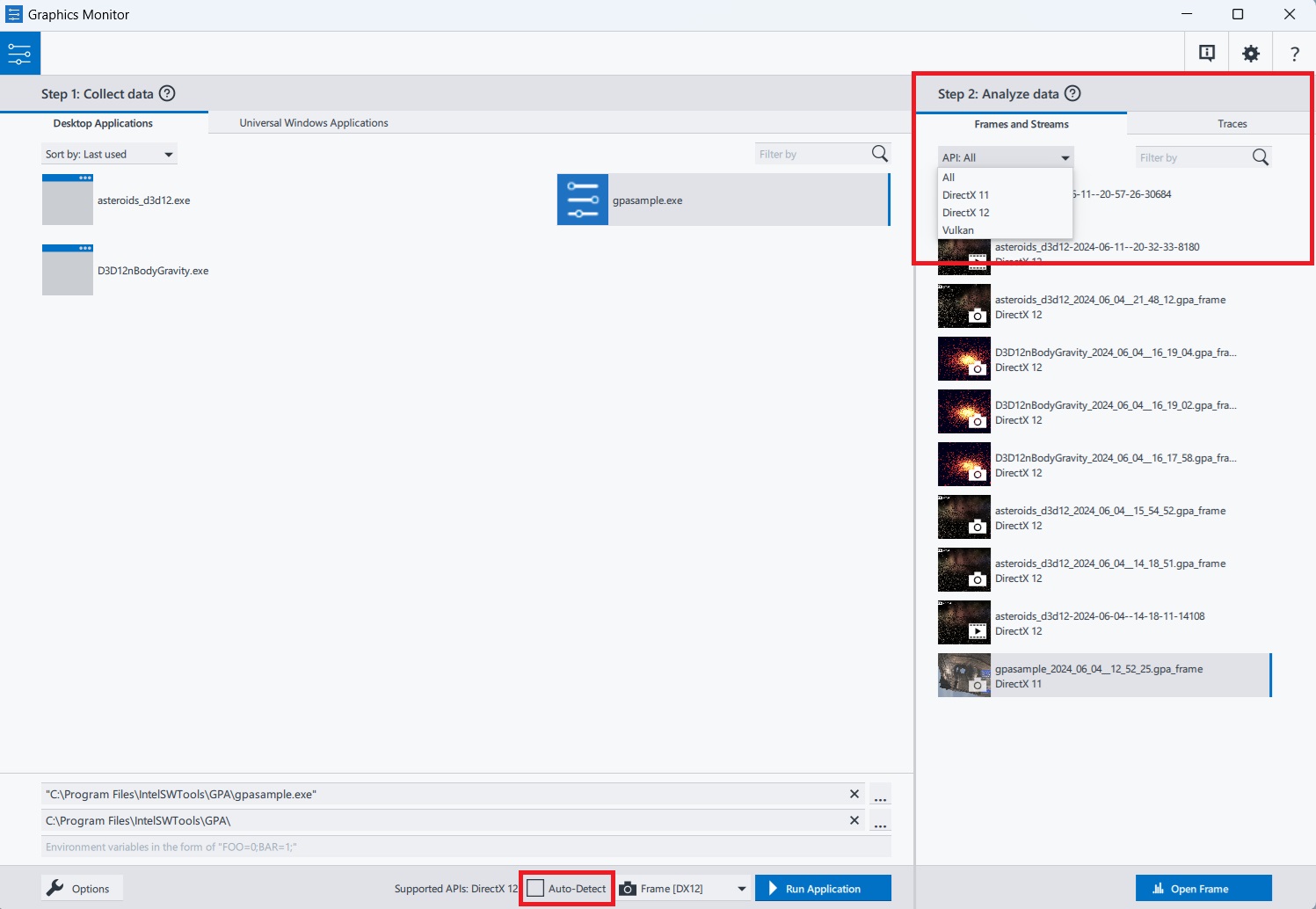Browse for the working folder using the ellipsis button
The width and height of the screenshot is (1316, 909).
click(x=880, y=821)
